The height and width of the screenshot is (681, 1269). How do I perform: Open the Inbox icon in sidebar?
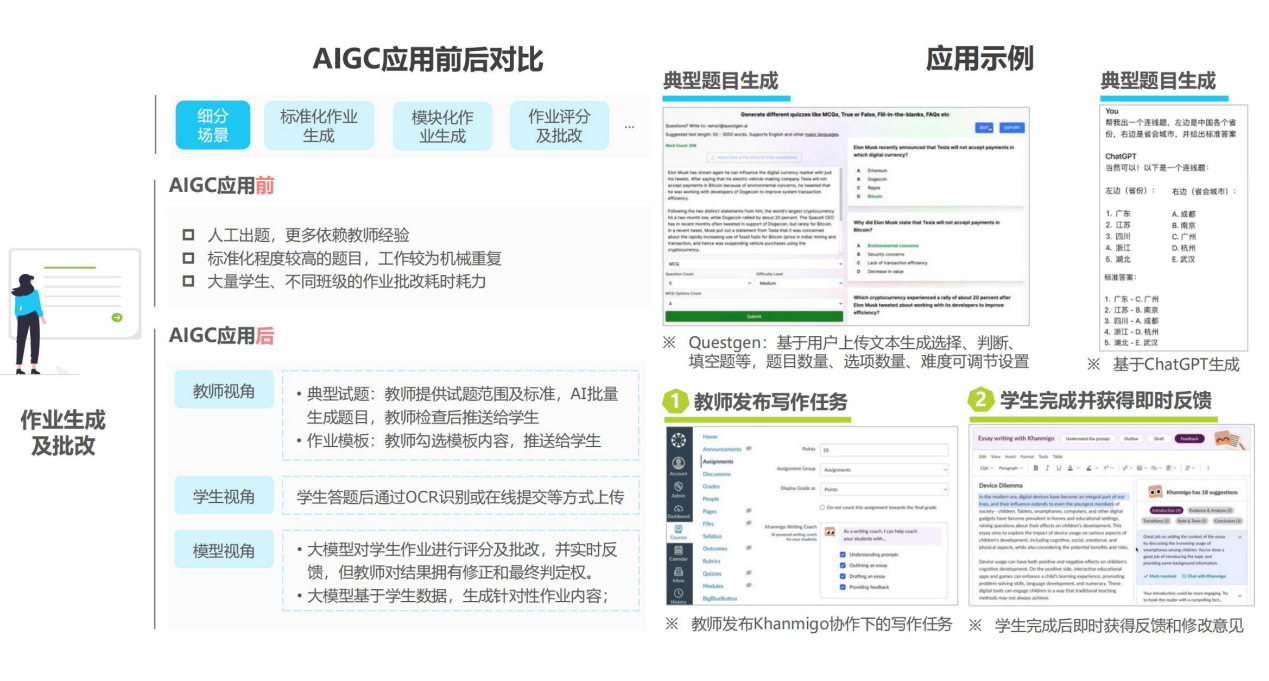click(679, 575)
